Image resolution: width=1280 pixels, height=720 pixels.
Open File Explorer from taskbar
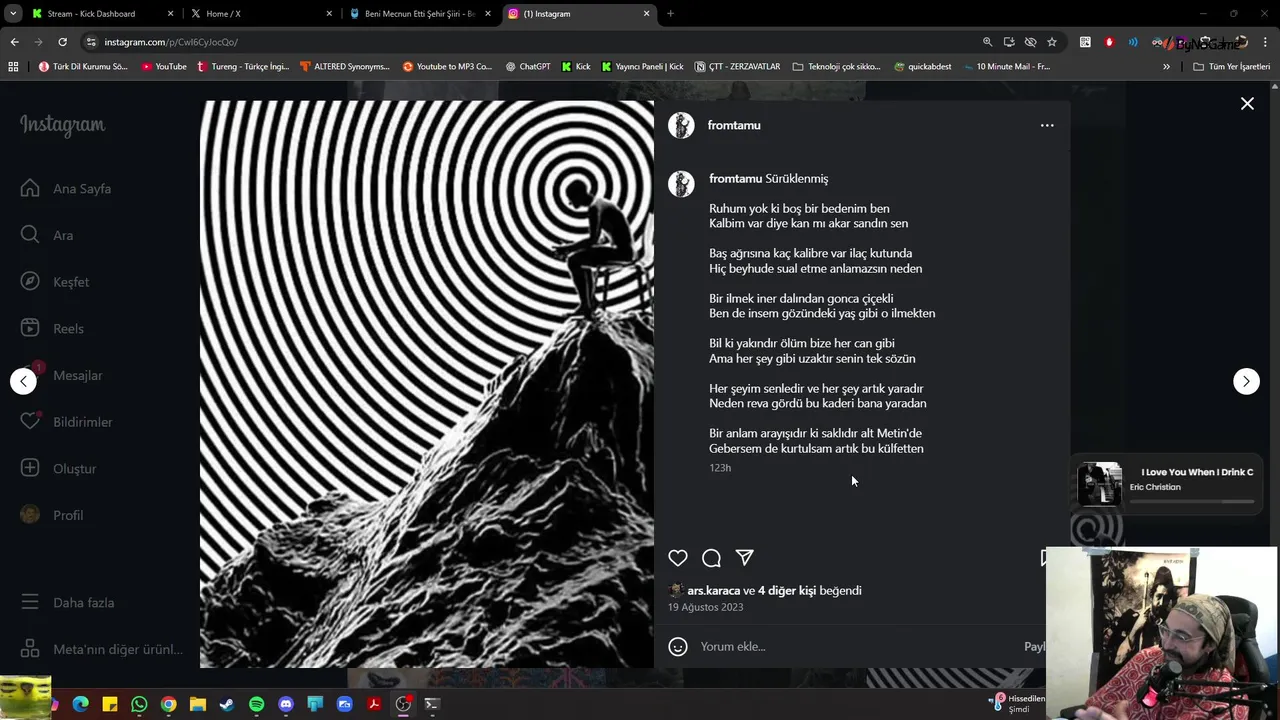pos(198,704)
